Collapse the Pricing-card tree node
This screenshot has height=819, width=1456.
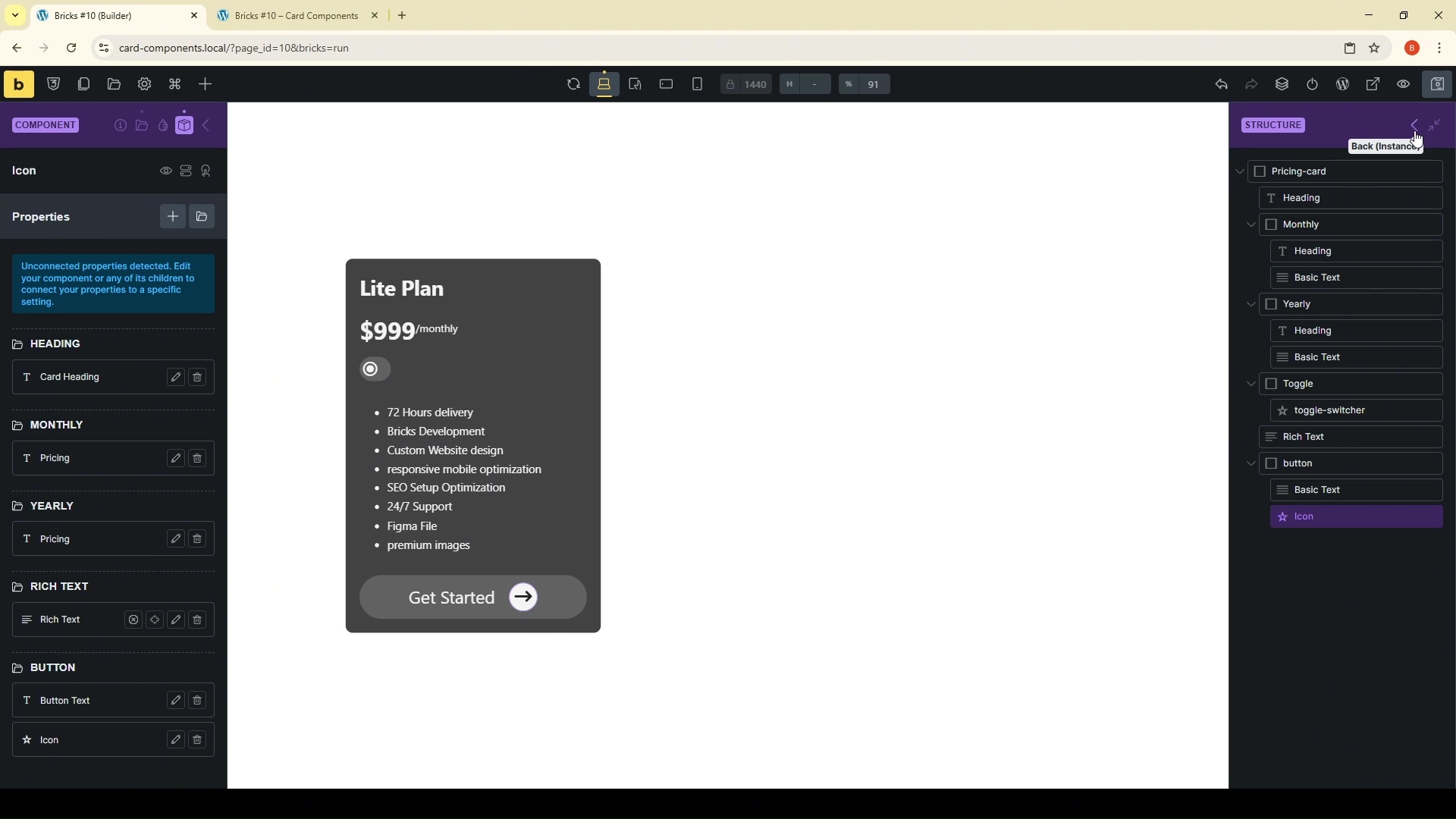pos(1241,172)
